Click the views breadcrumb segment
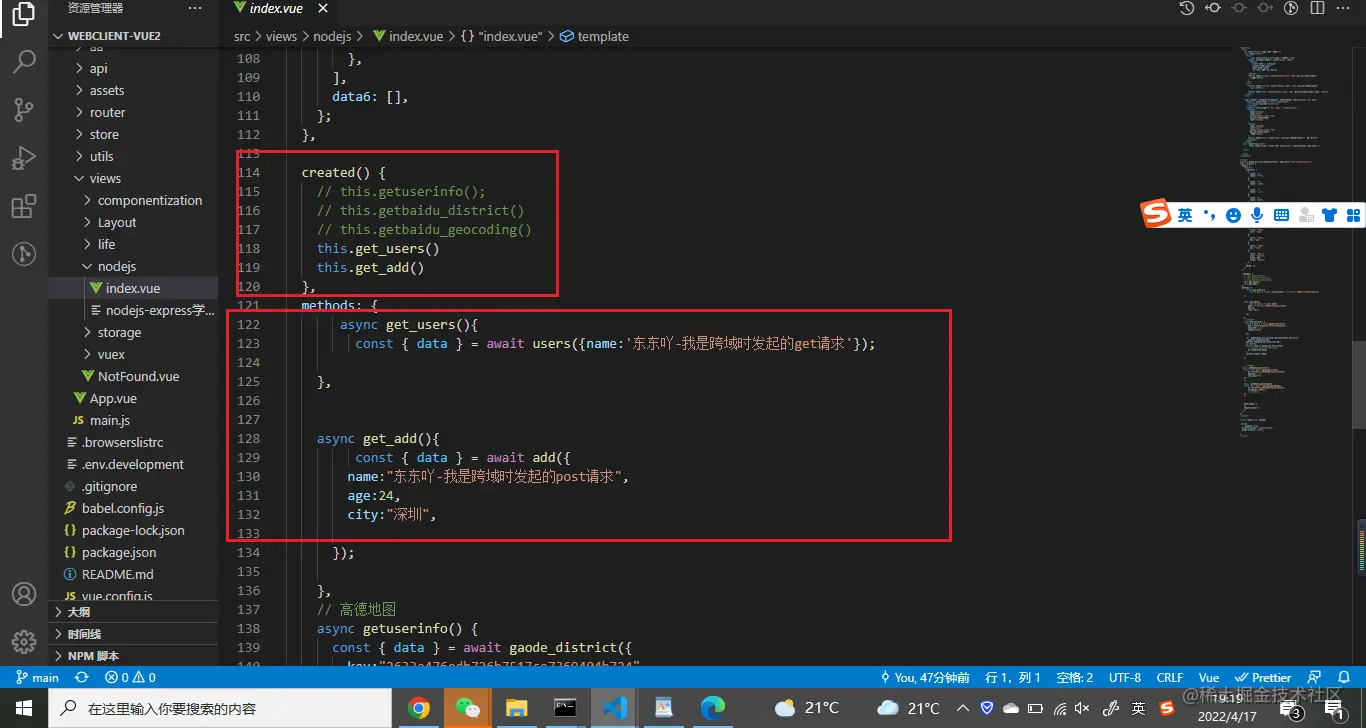 (x=281, y=36)
